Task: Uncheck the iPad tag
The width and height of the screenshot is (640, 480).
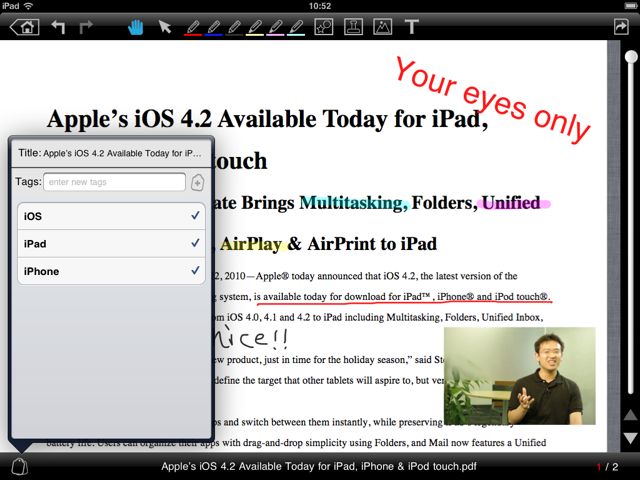Action: tap(111, 243)
